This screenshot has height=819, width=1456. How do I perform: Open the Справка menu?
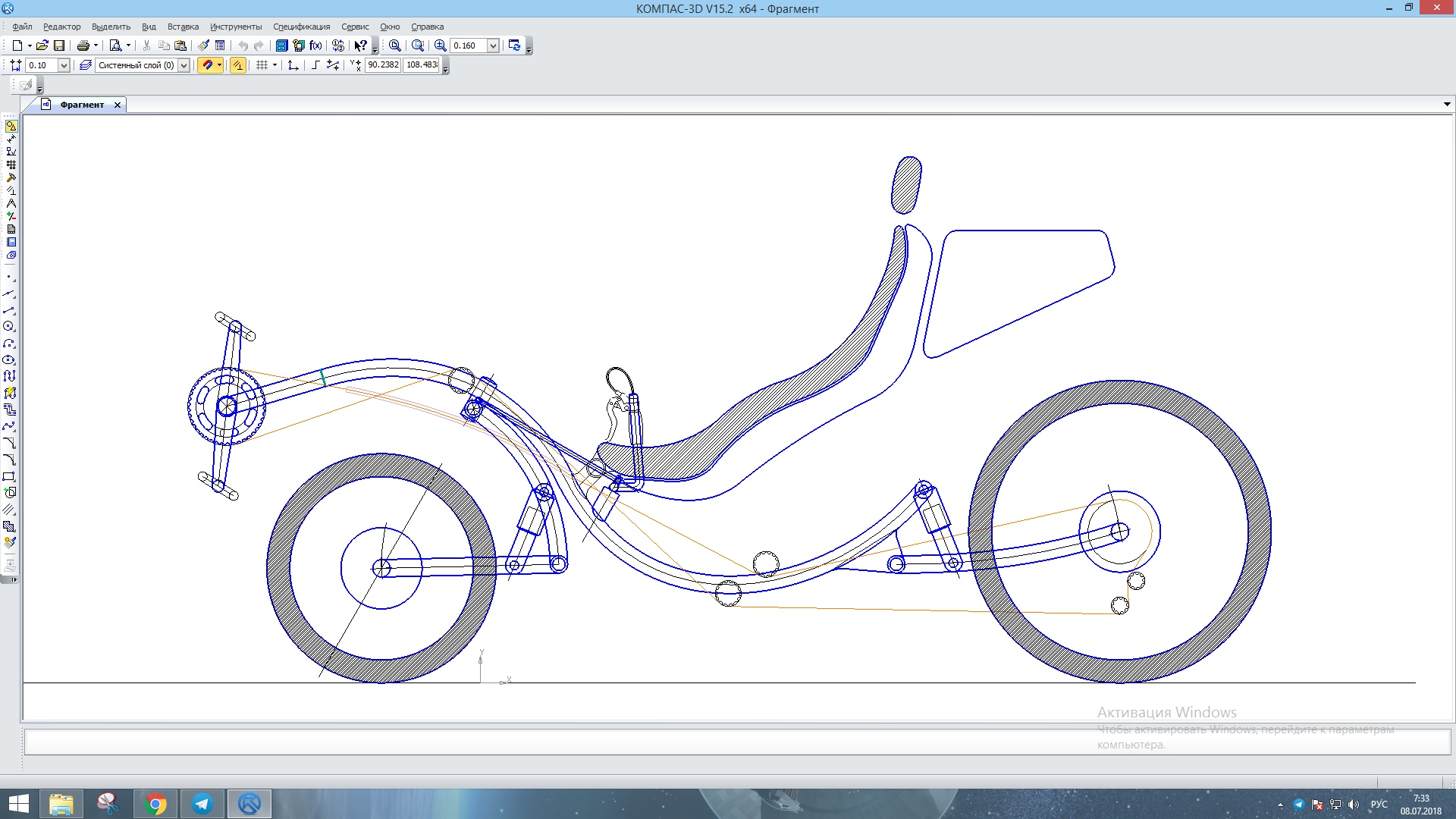point(427,27)
